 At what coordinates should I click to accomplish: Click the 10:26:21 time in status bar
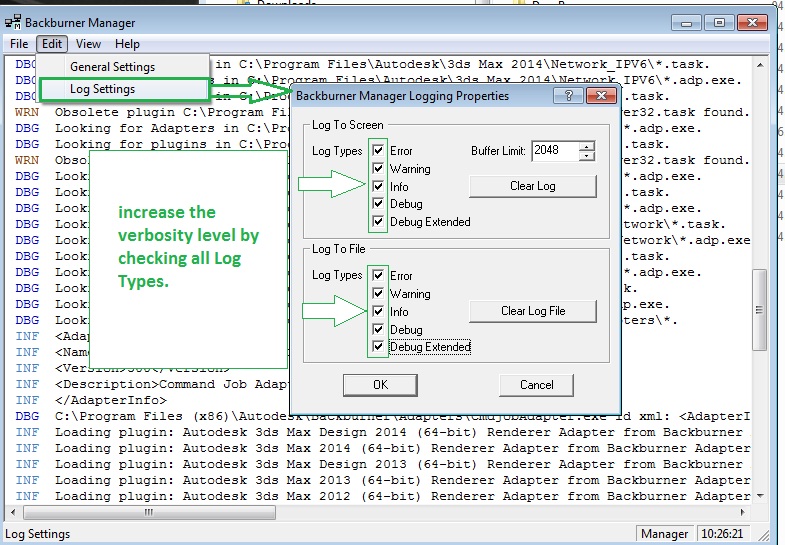point(722,534)
